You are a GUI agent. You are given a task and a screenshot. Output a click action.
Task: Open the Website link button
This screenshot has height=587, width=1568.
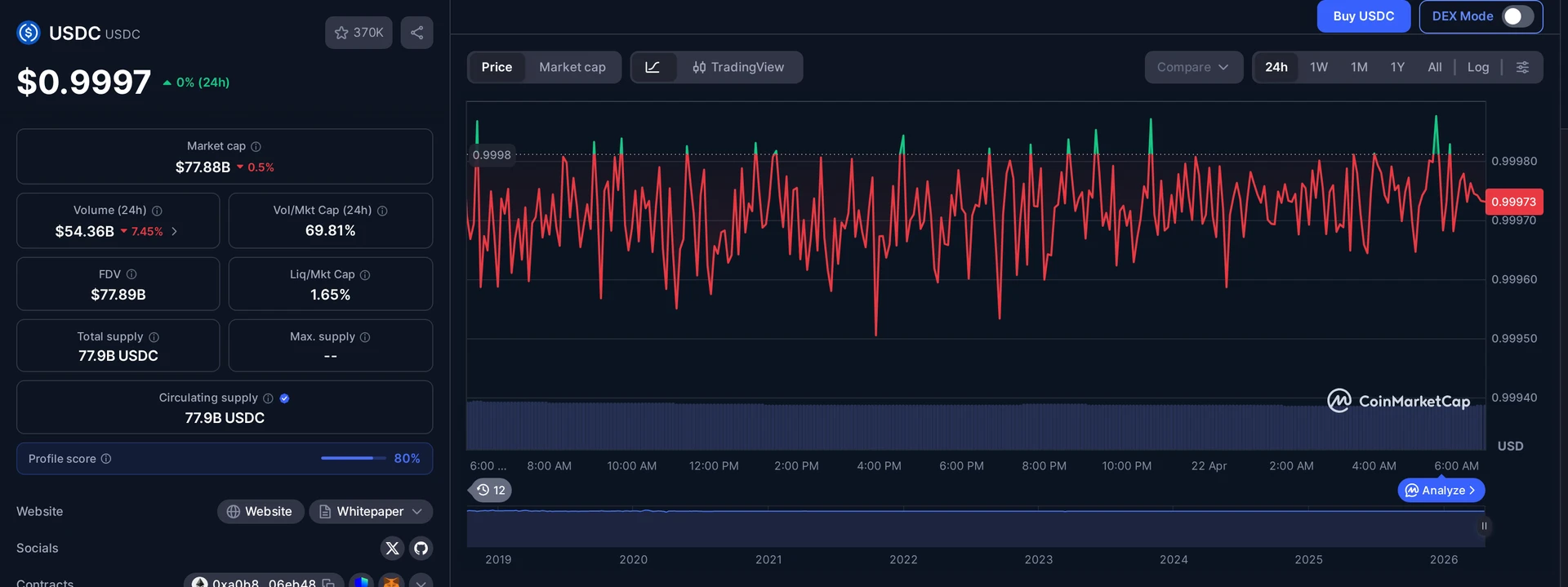261,511
